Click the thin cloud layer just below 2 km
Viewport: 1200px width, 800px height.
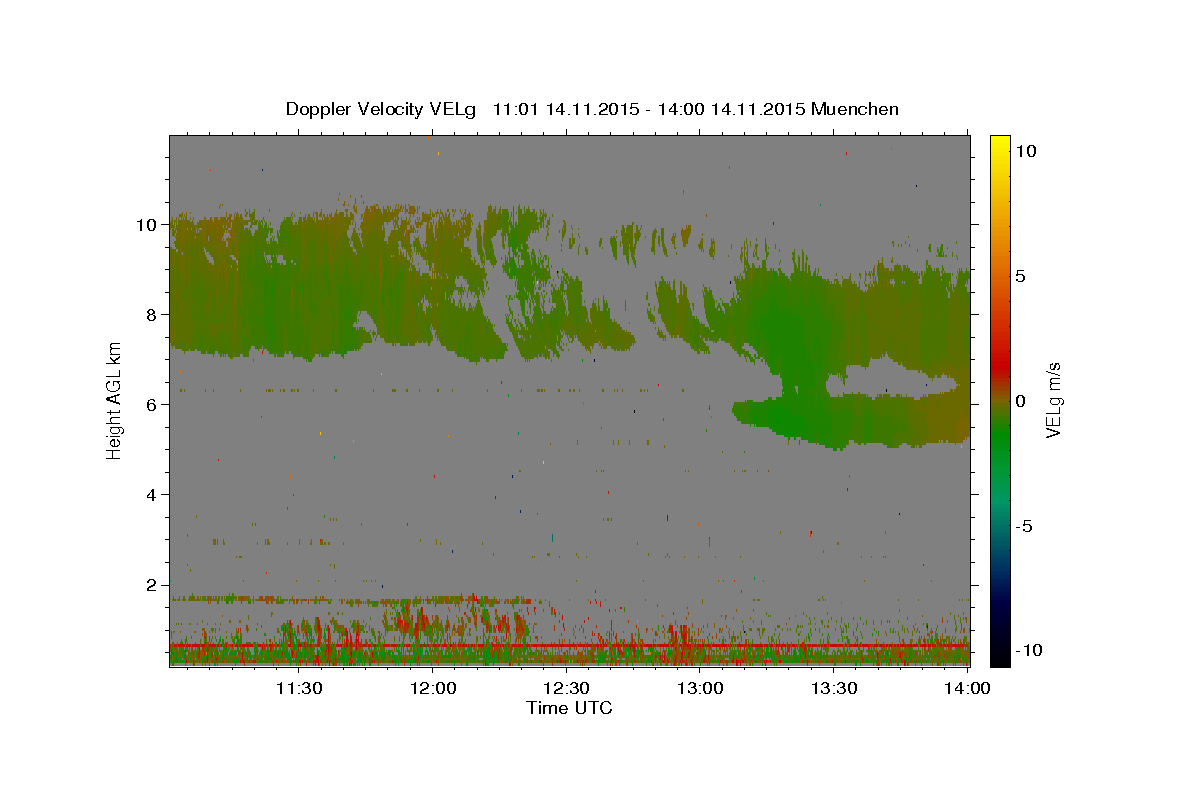(x=350, y=600)
